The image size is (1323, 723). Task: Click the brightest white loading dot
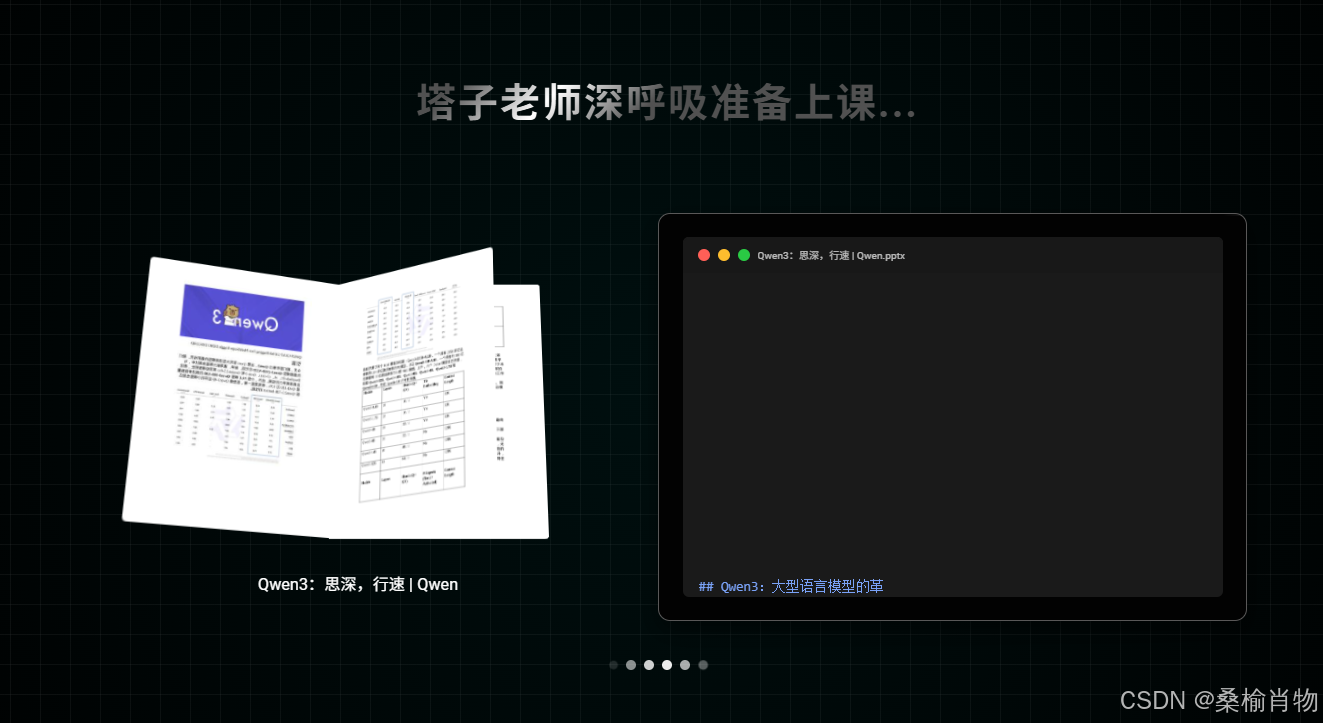[667, 665]
